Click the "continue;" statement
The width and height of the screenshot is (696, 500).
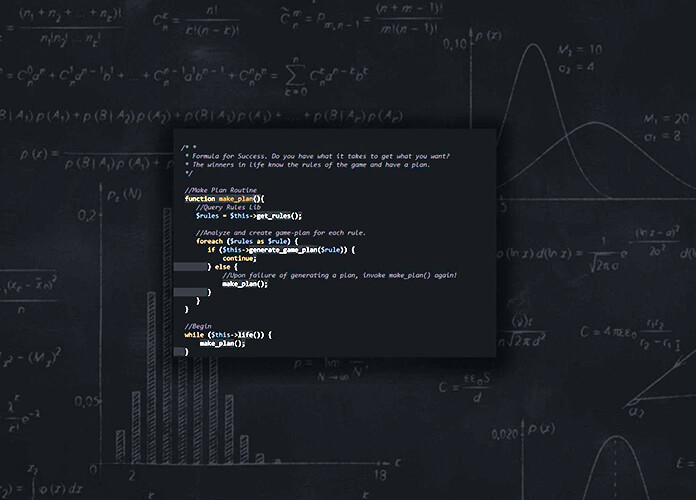[x=239, y=258]
